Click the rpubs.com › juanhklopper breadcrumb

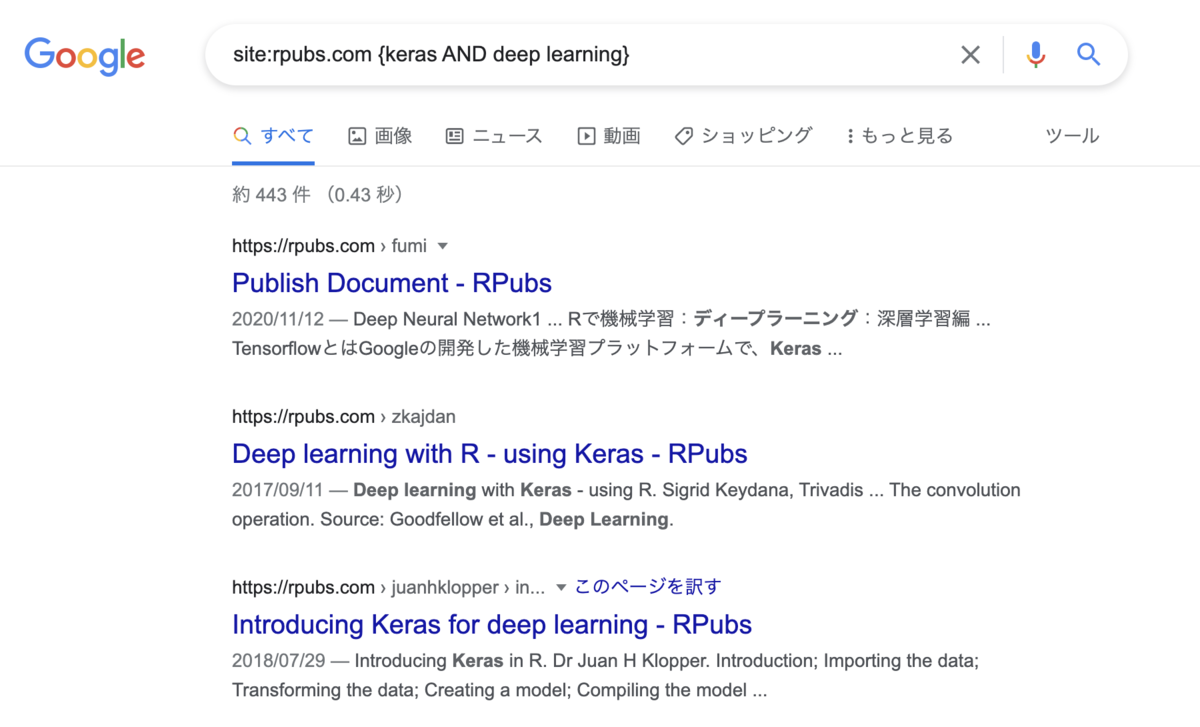388,587
